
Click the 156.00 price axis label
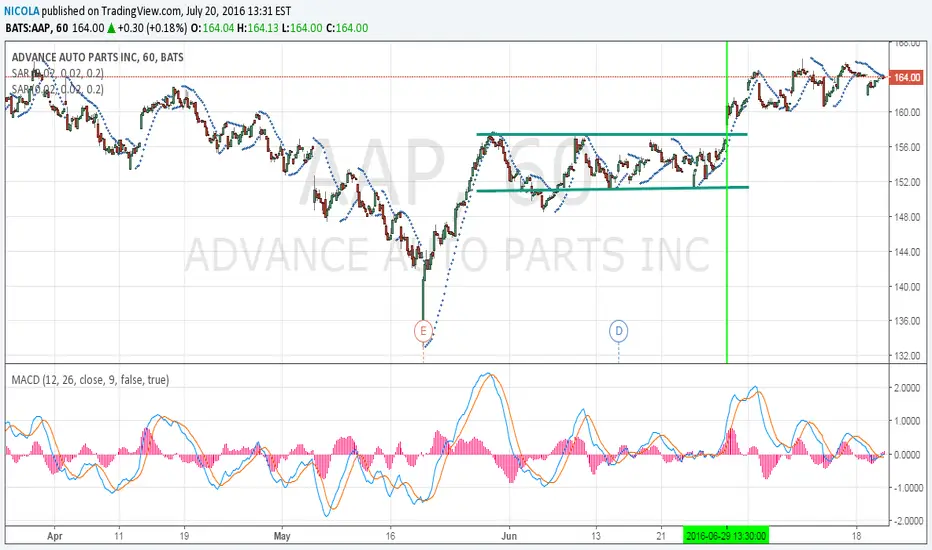[907, 147]
